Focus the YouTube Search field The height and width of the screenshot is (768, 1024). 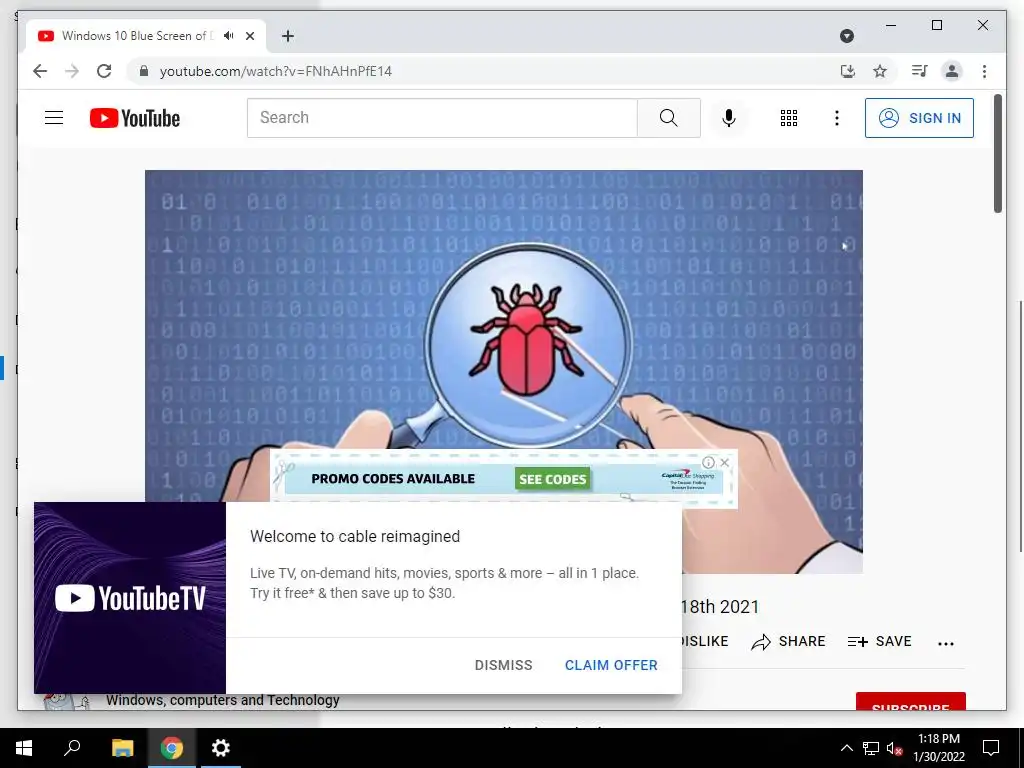(442, 118)
